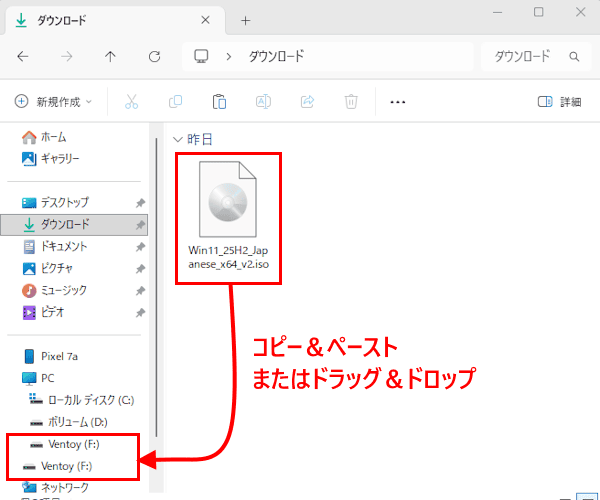Open the 新規作成 dropdown menu
This screenshot has height=500, width=600.
tap(53, 102)
